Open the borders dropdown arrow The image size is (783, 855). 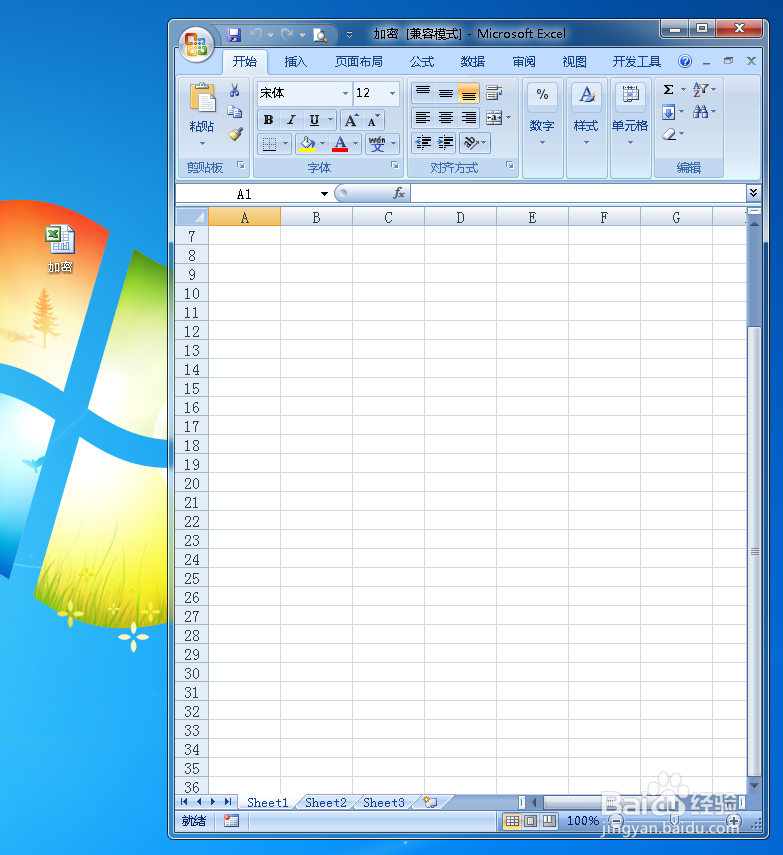285,144
